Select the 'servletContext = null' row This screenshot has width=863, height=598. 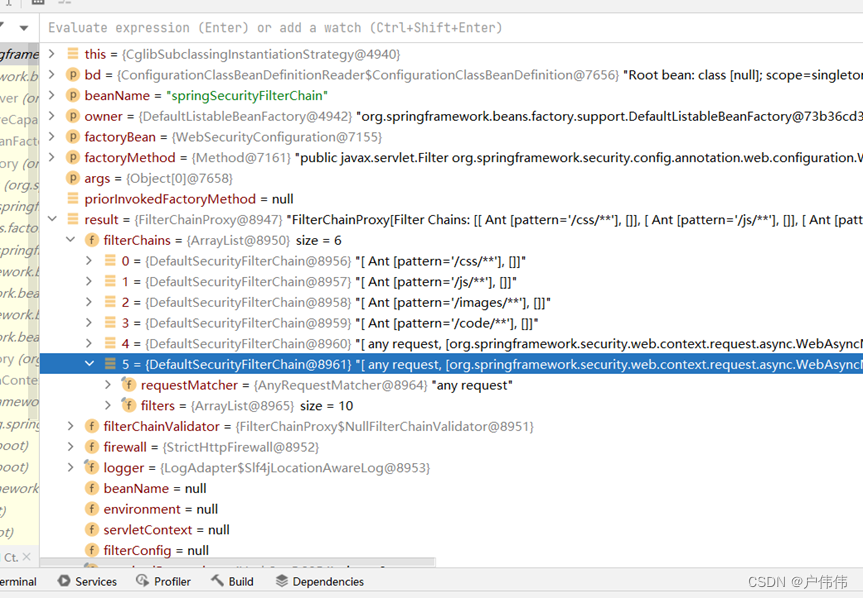coord(451,530)
